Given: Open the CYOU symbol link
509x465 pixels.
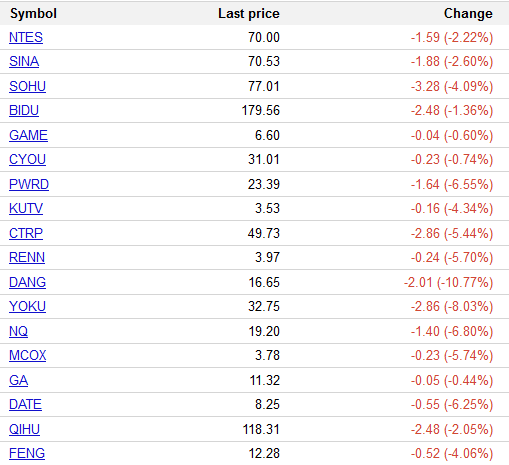Looking at the screenshot, I should [27, 160].
